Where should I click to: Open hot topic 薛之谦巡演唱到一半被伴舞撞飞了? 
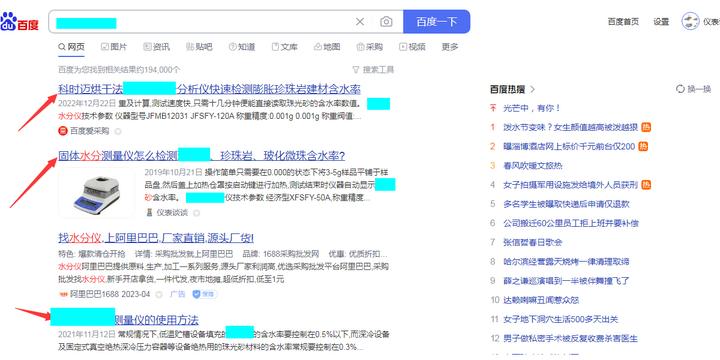pos(566,281)
